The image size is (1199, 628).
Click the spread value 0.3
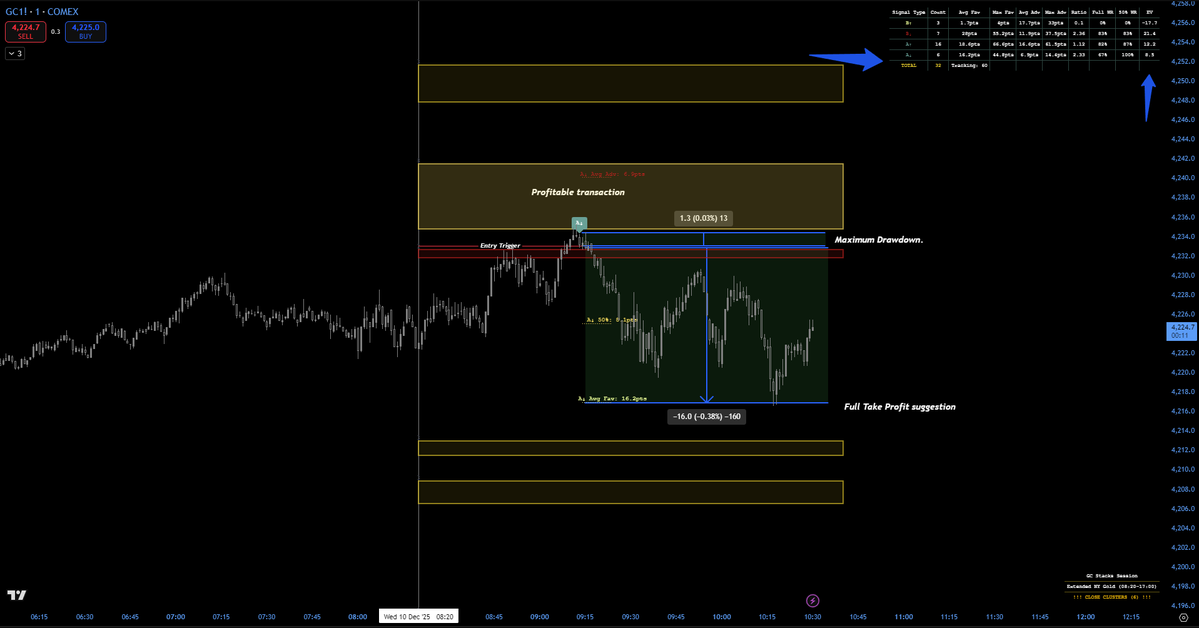click(x=55, y=32)
